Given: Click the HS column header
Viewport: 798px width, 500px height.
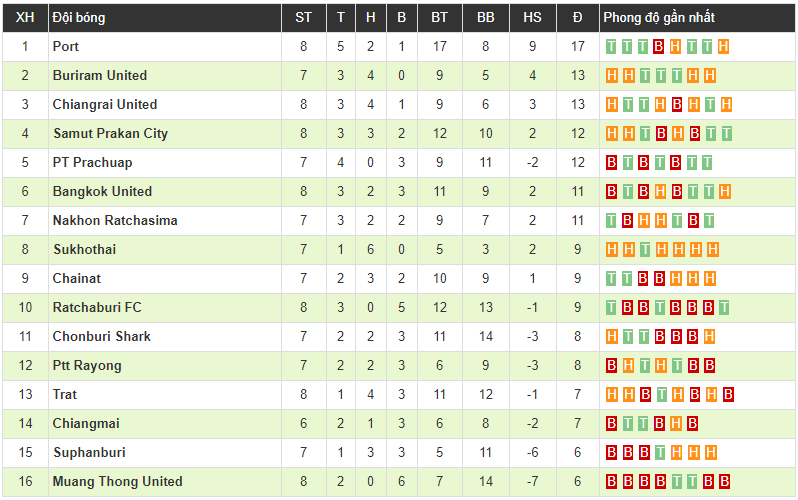Looking at the screenshot, I should [x=532, y=17].
